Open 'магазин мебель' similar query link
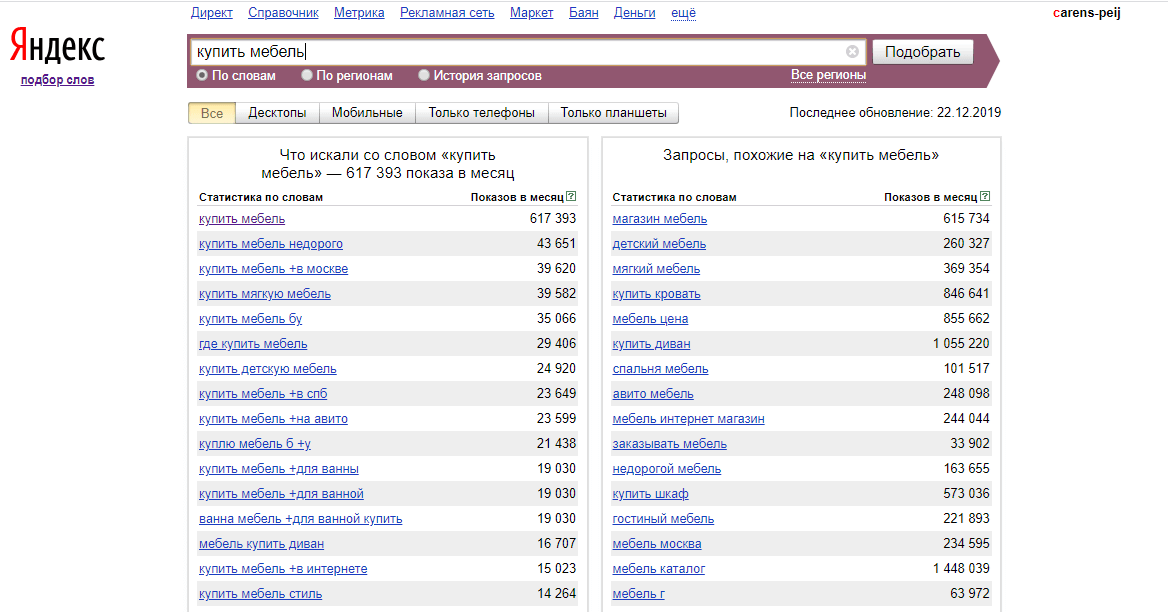The height and width of the screenshot is (612, 1168). point(660,219)
